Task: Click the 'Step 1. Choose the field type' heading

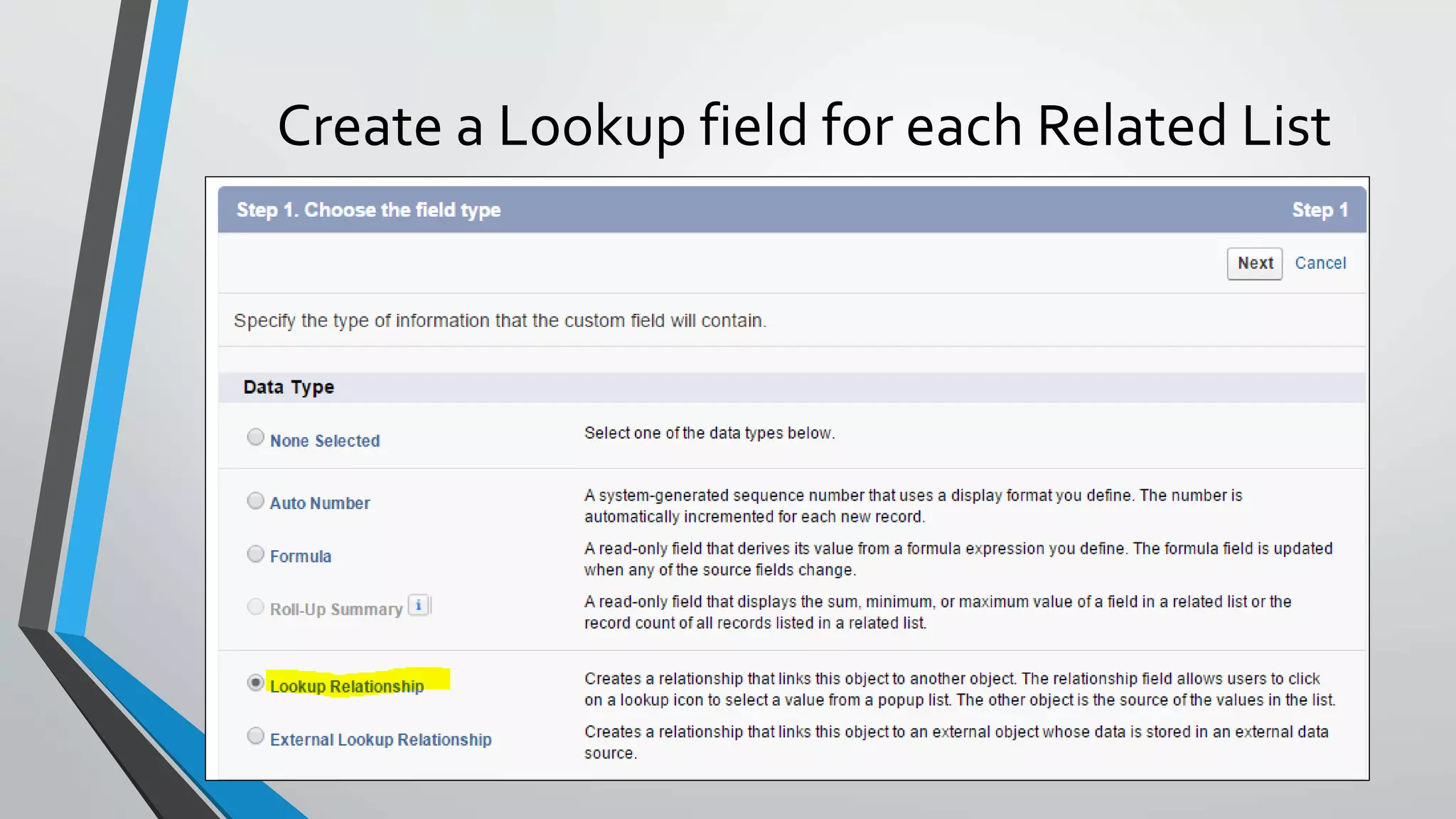Action: [x=368, y=210]
